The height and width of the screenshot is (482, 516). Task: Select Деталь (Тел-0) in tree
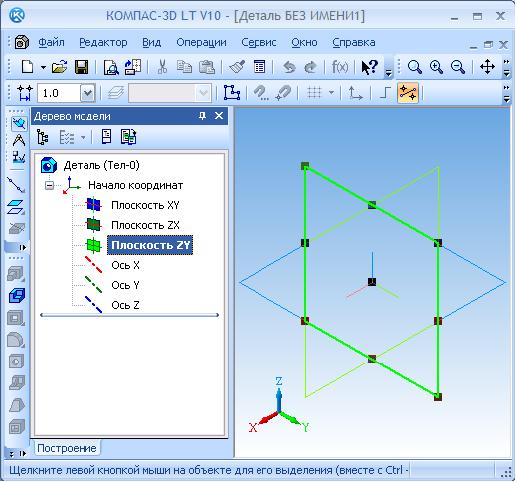101,165
